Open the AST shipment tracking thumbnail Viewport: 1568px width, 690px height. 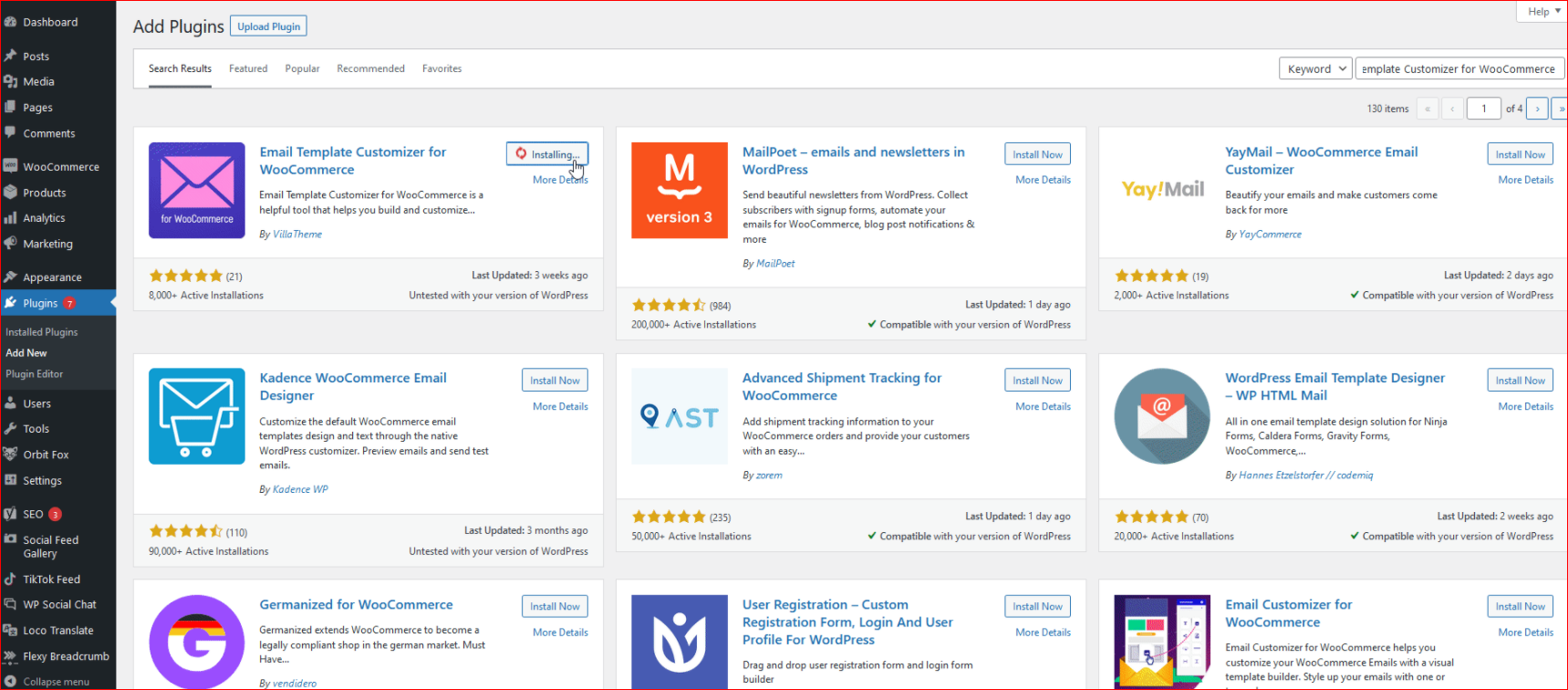click(x=680, y=416)
